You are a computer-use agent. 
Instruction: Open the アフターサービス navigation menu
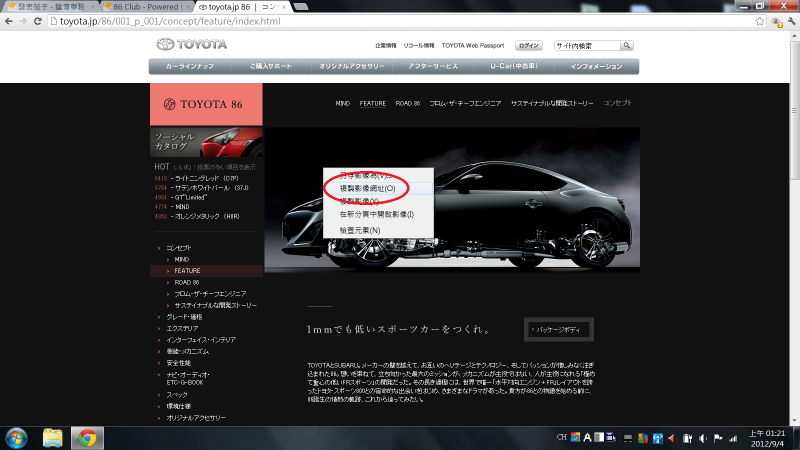[433, 66]
